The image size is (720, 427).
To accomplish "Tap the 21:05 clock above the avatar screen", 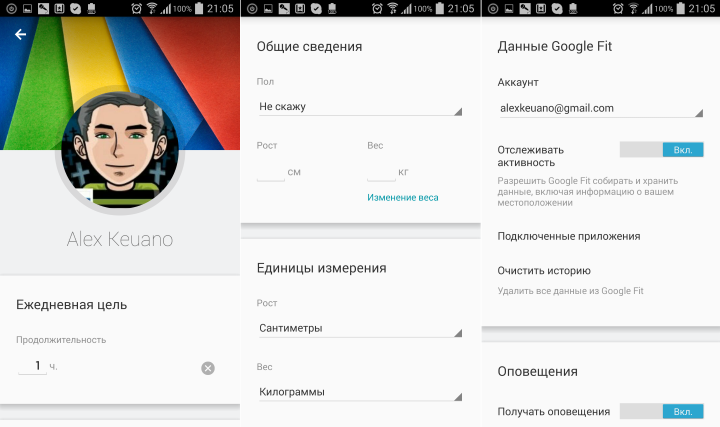I will click(220, 8).
